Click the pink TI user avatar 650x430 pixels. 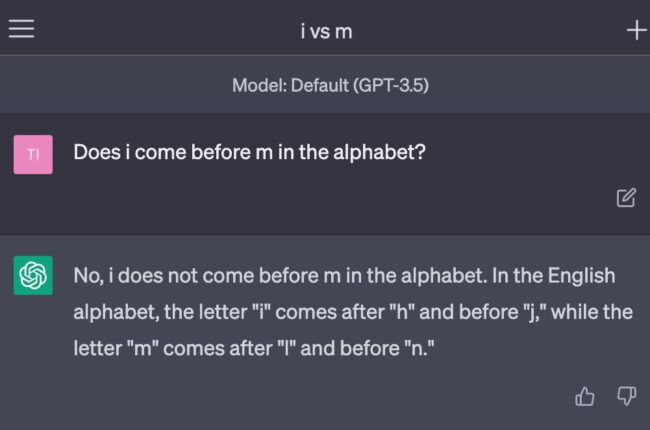click(x=33, y=154)
